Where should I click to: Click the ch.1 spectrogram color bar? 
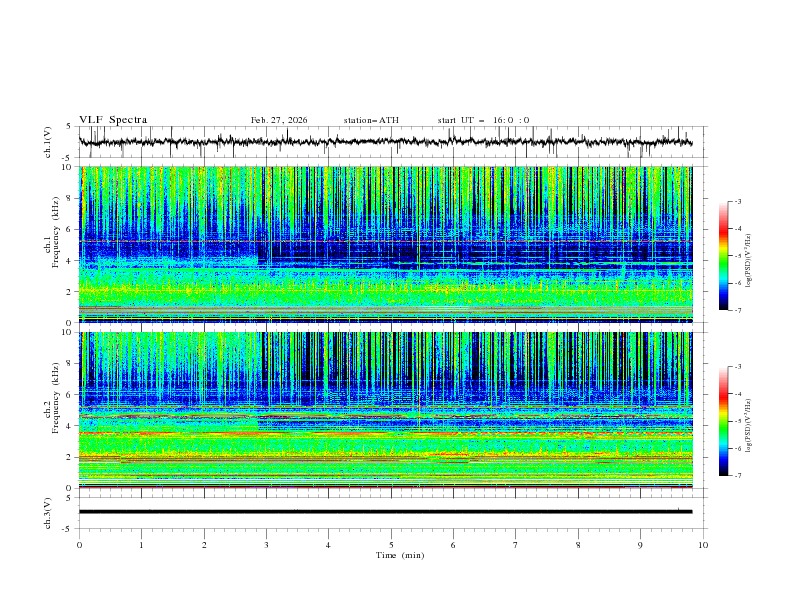[723, 256]
